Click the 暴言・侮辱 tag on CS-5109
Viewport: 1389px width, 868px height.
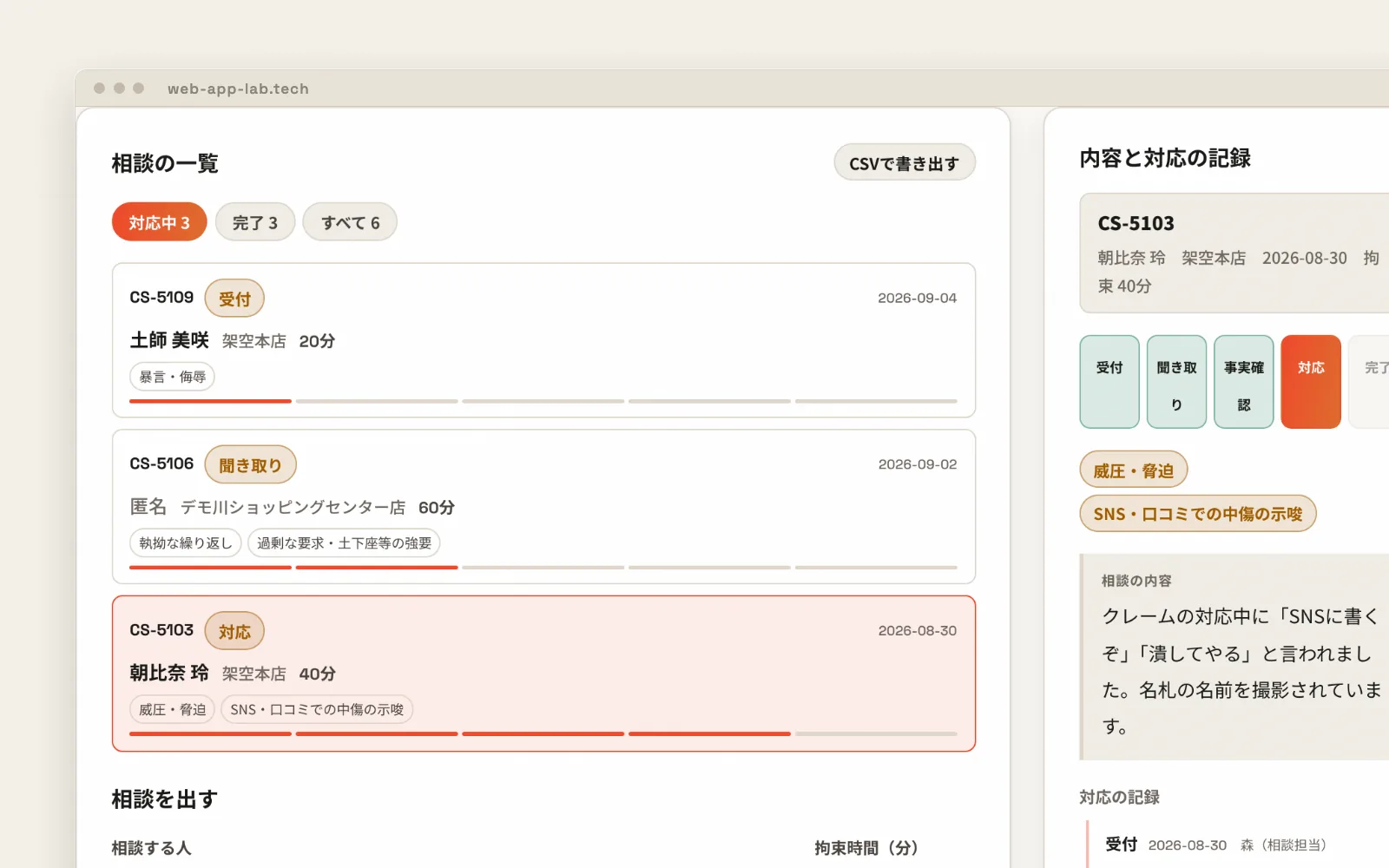pos(173,377)
